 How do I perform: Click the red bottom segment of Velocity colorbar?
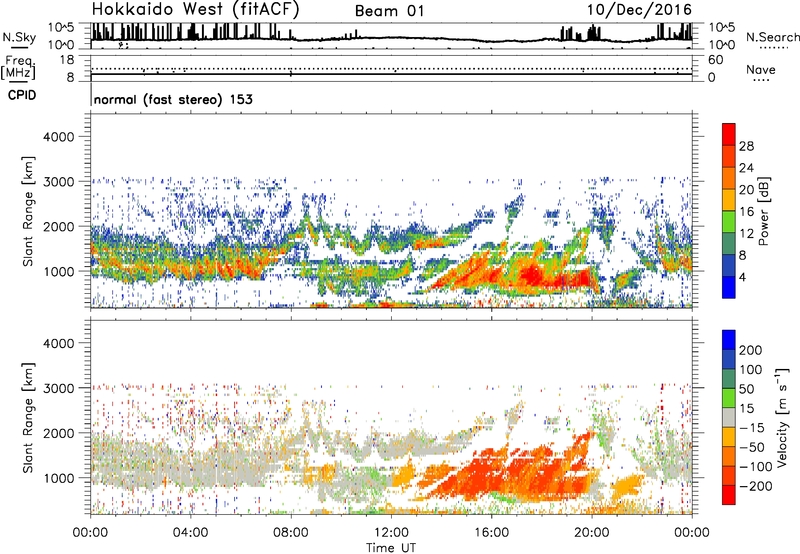pyautogui.click(x=729, y=495)
